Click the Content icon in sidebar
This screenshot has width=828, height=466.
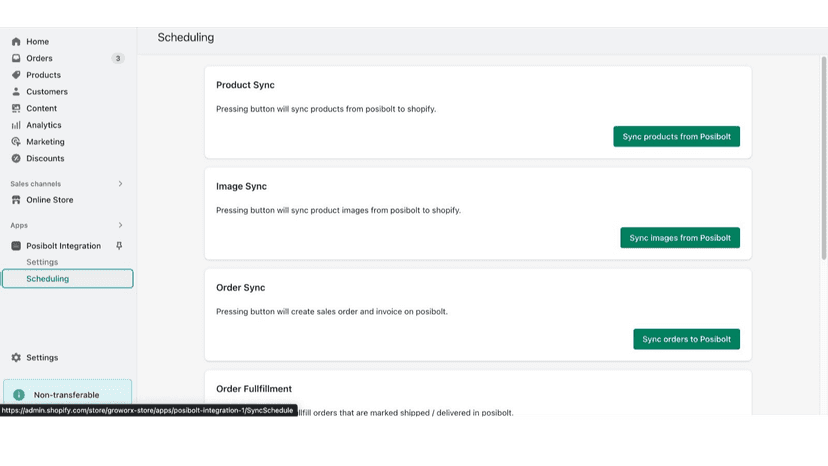click(x=16, y=108)
